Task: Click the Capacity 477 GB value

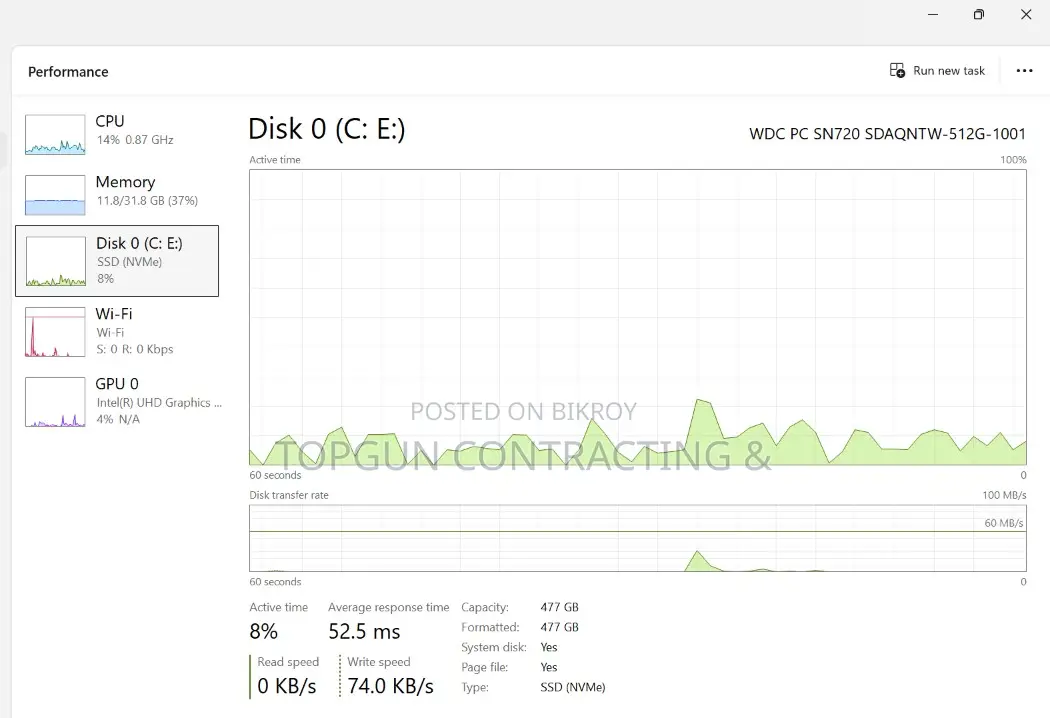Action: tap(559, 607)
